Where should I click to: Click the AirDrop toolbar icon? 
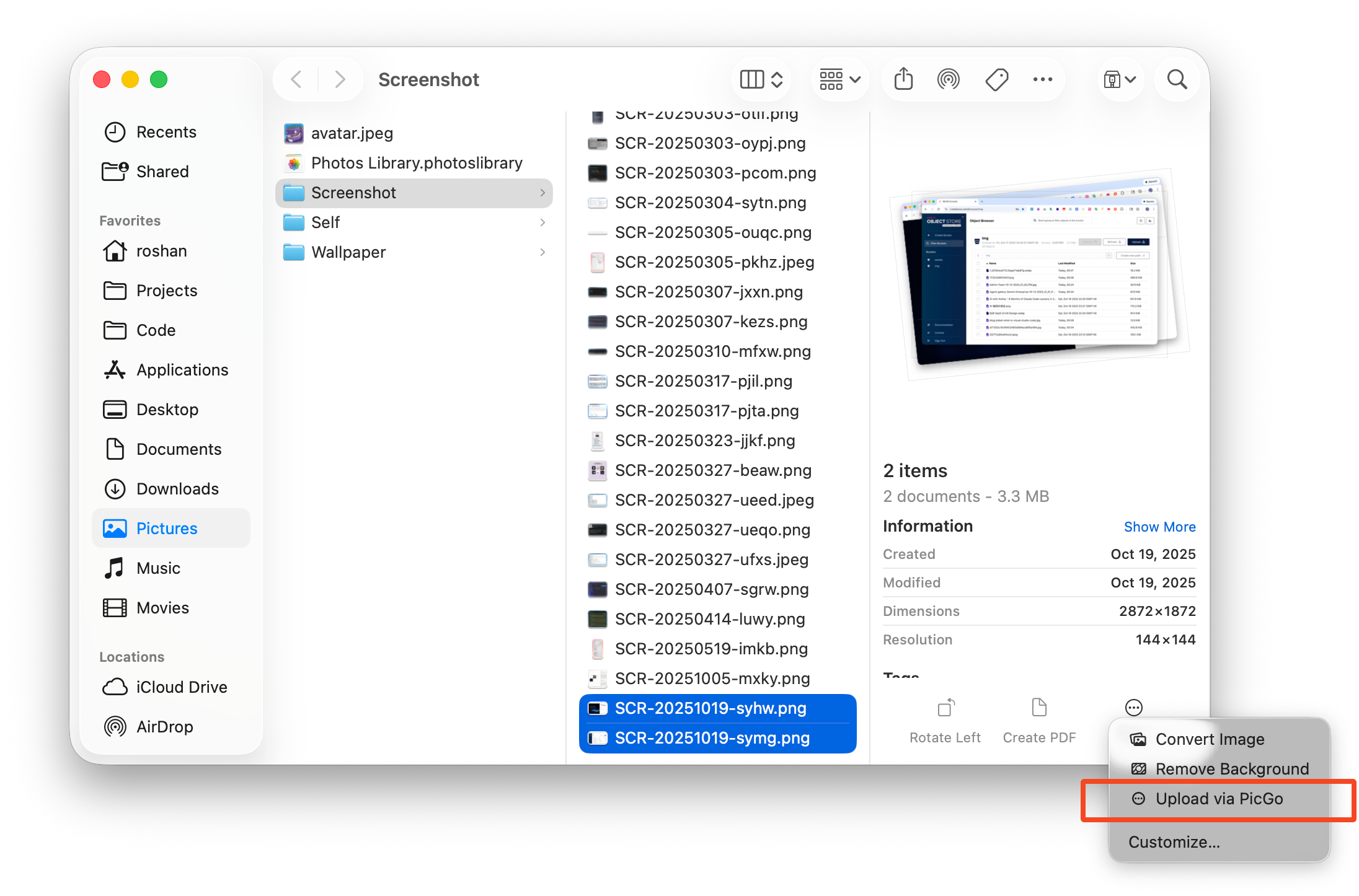coord(949,79)
